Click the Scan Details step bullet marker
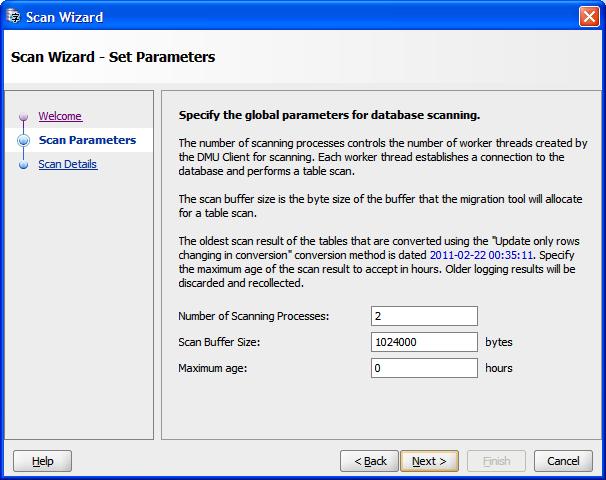 tap(24, 165)
